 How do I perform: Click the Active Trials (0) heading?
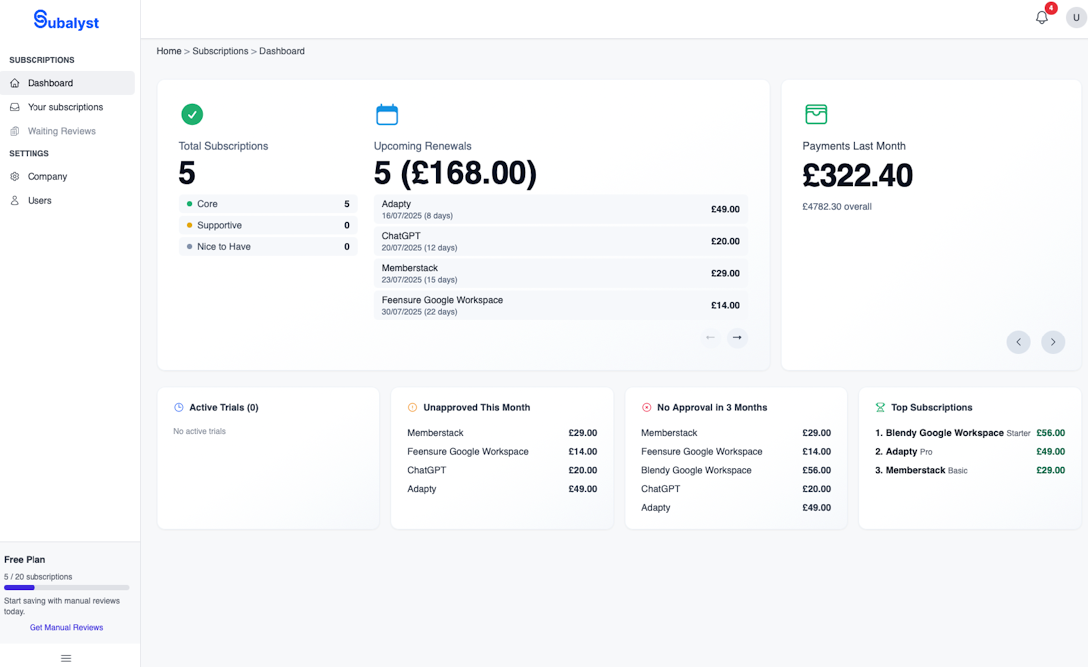tap(223, 407)
